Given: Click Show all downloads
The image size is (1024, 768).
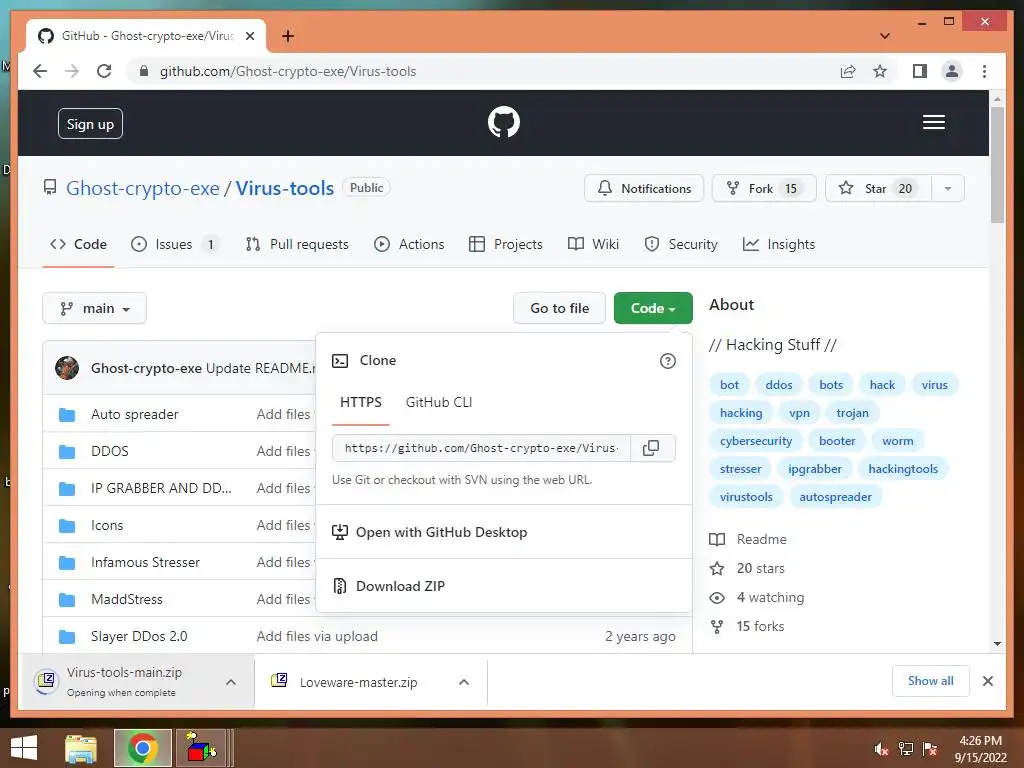Looking at the screenshot, I should pyautogui.click(x=931, y=681).
